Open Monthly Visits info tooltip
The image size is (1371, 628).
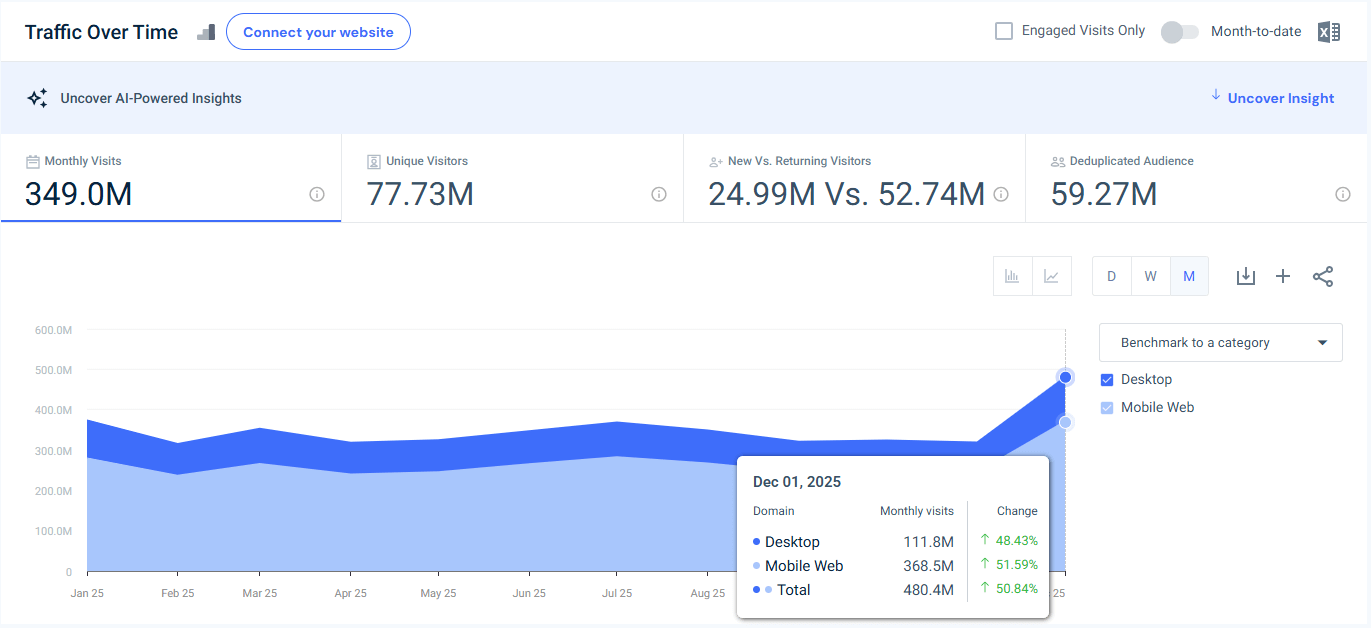pyautogui.click(x=317, y=195)
